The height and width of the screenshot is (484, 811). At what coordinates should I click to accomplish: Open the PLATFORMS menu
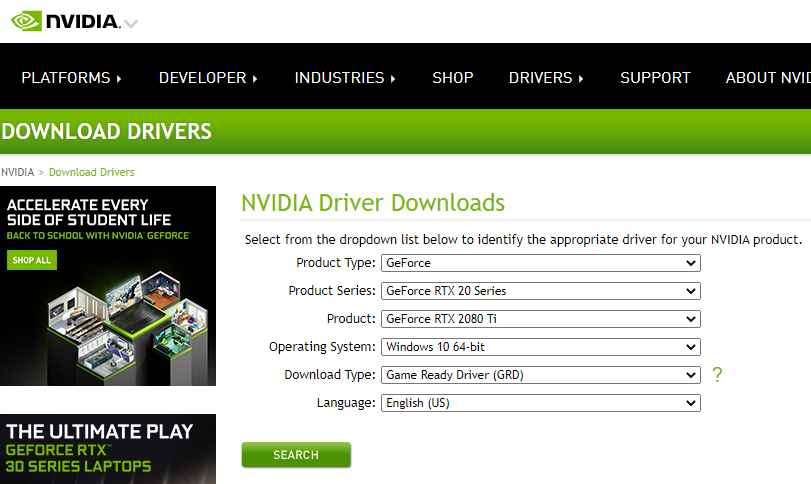[x=71, y=78]
